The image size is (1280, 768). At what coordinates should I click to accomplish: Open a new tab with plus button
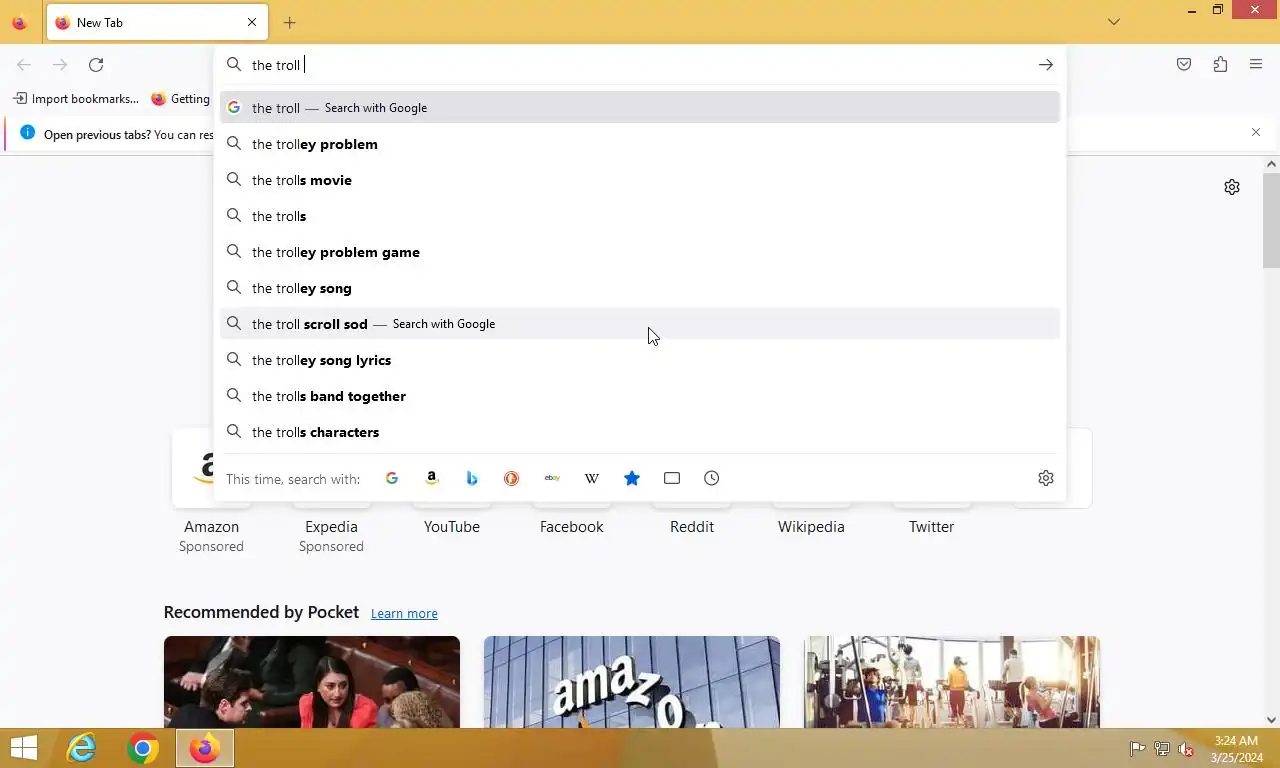(x=289, y=22)
